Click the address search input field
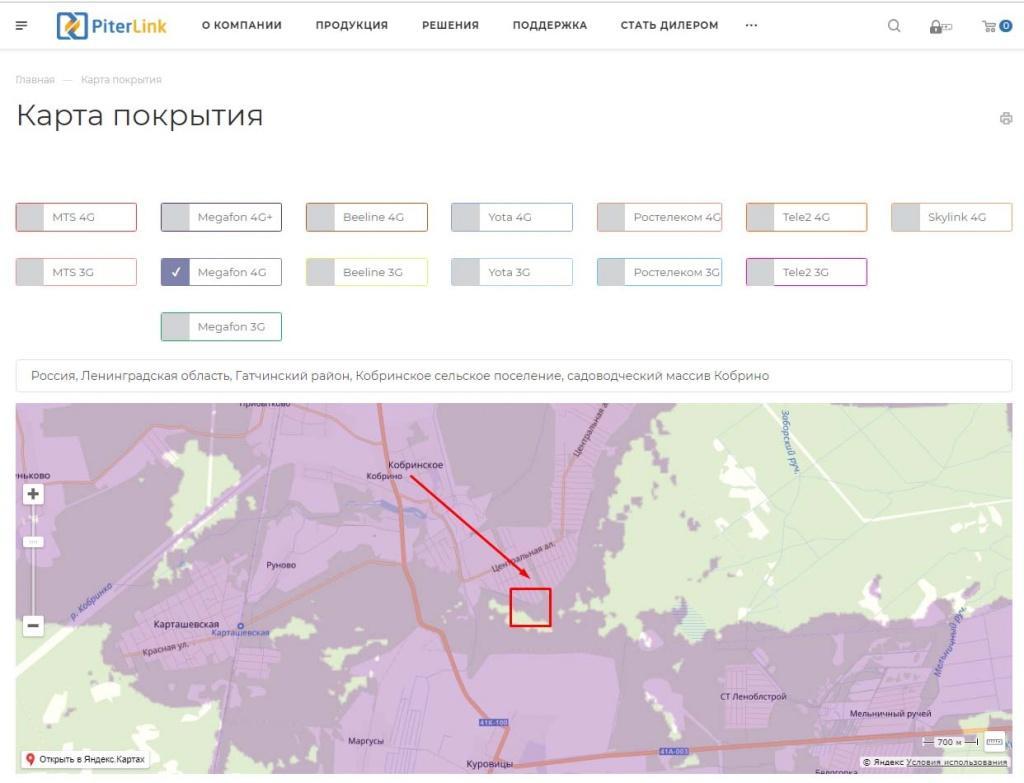The image size is (1024, 783). pyautogui.click(x=514, y=376)
